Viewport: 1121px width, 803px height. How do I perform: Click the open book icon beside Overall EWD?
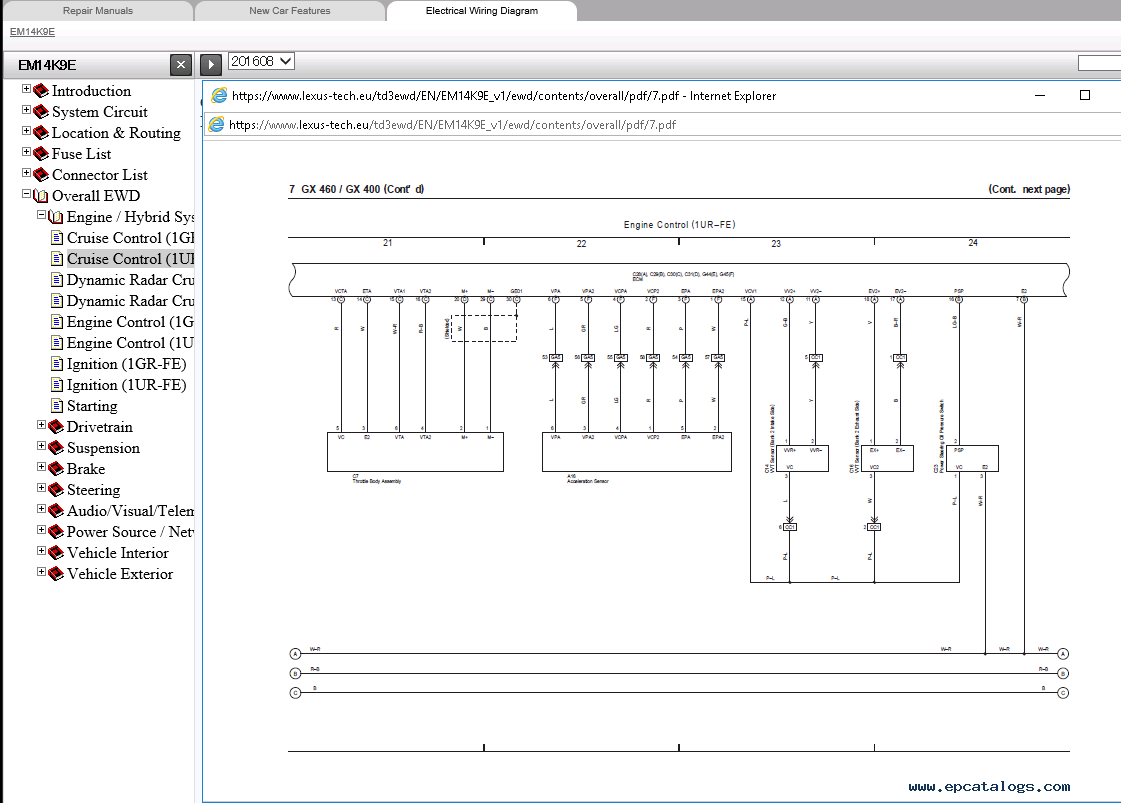tap(41, 196)
